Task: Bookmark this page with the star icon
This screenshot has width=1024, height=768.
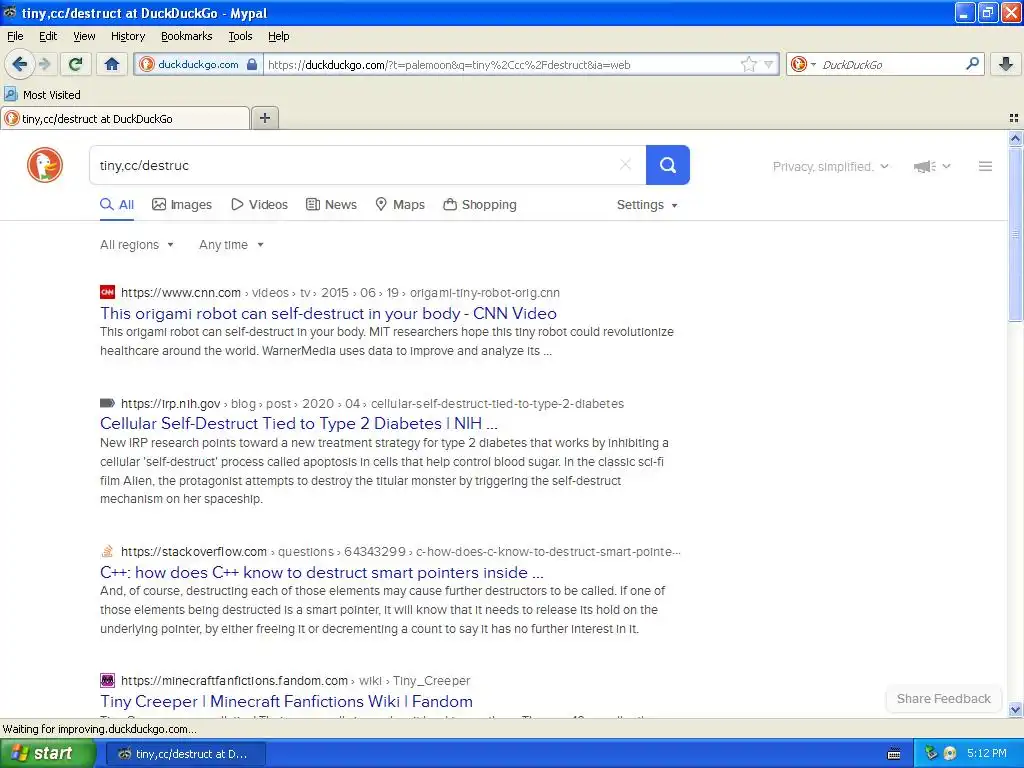Action: click(x=748, y=65)
